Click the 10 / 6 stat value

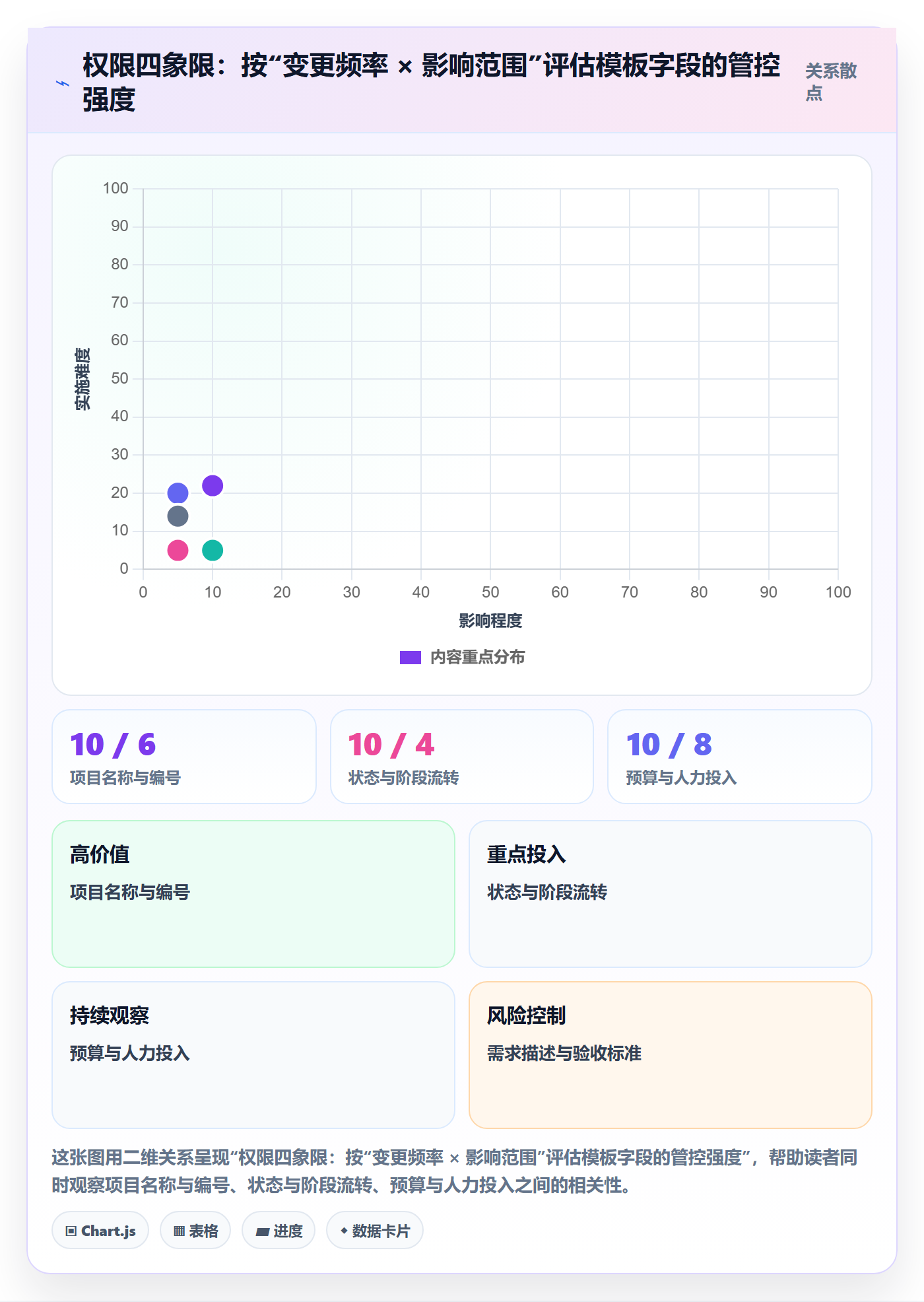coord(113,745)
